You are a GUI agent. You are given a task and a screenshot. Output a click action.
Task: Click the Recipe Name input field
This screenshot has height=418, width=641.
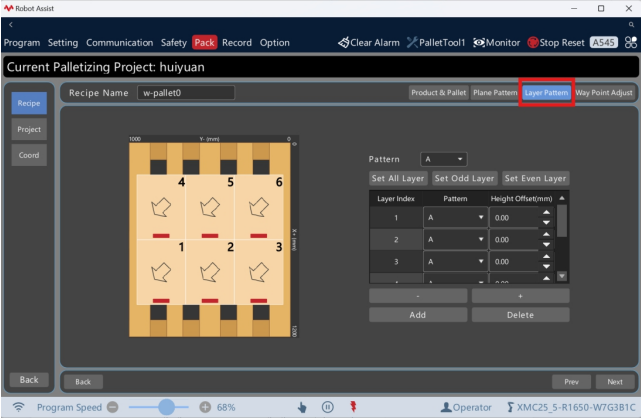click(x=186, y=93)
